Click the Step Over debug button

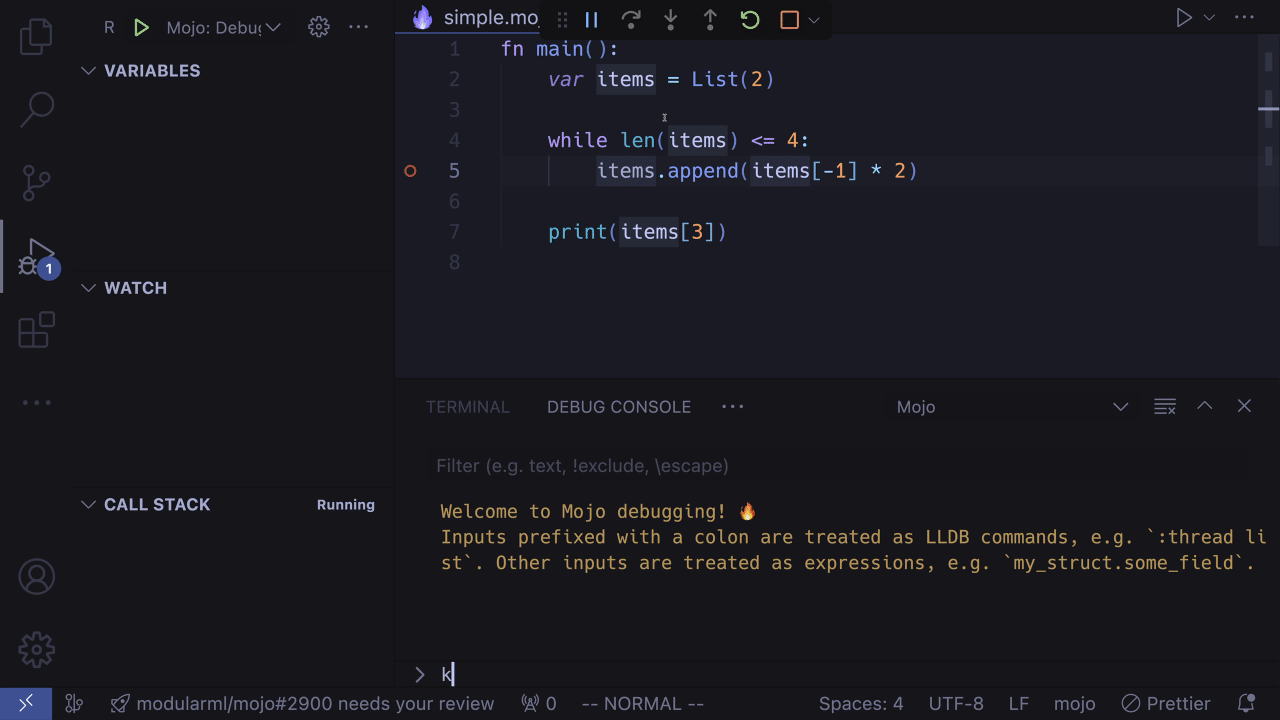coord(631,19)
